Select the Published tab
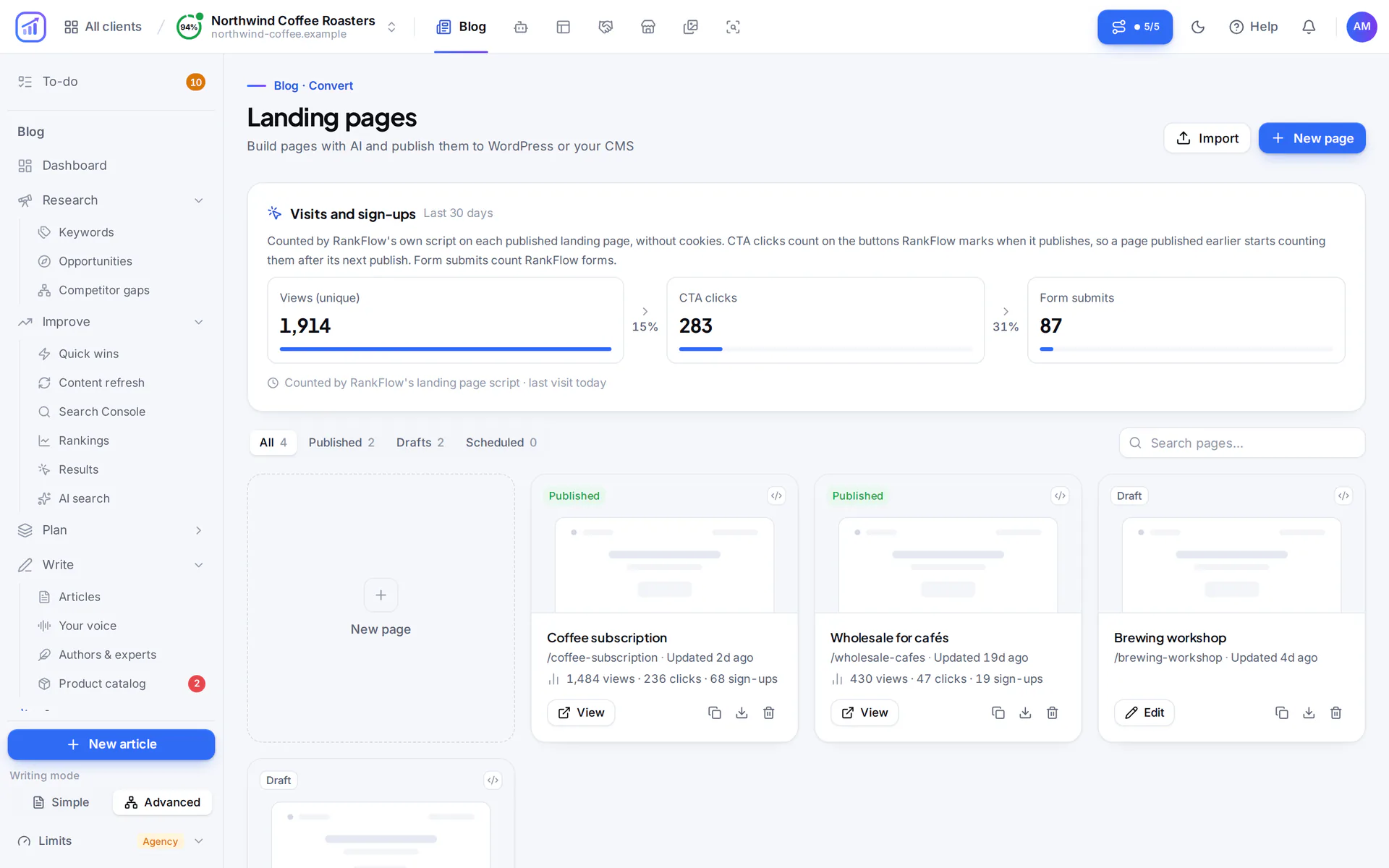The width and height of the screenshot is (1389, 868). [x=341, y=443]
